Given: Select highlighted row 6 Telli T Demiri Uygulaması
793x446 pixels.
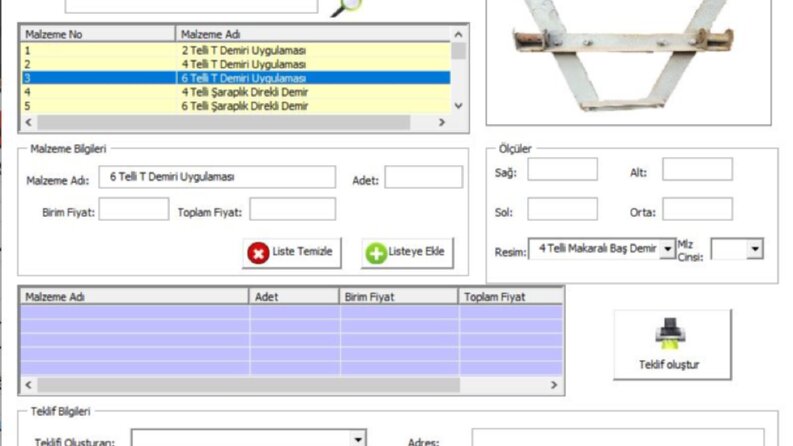Looking at the screenshot, I should (x=236, y=78).
